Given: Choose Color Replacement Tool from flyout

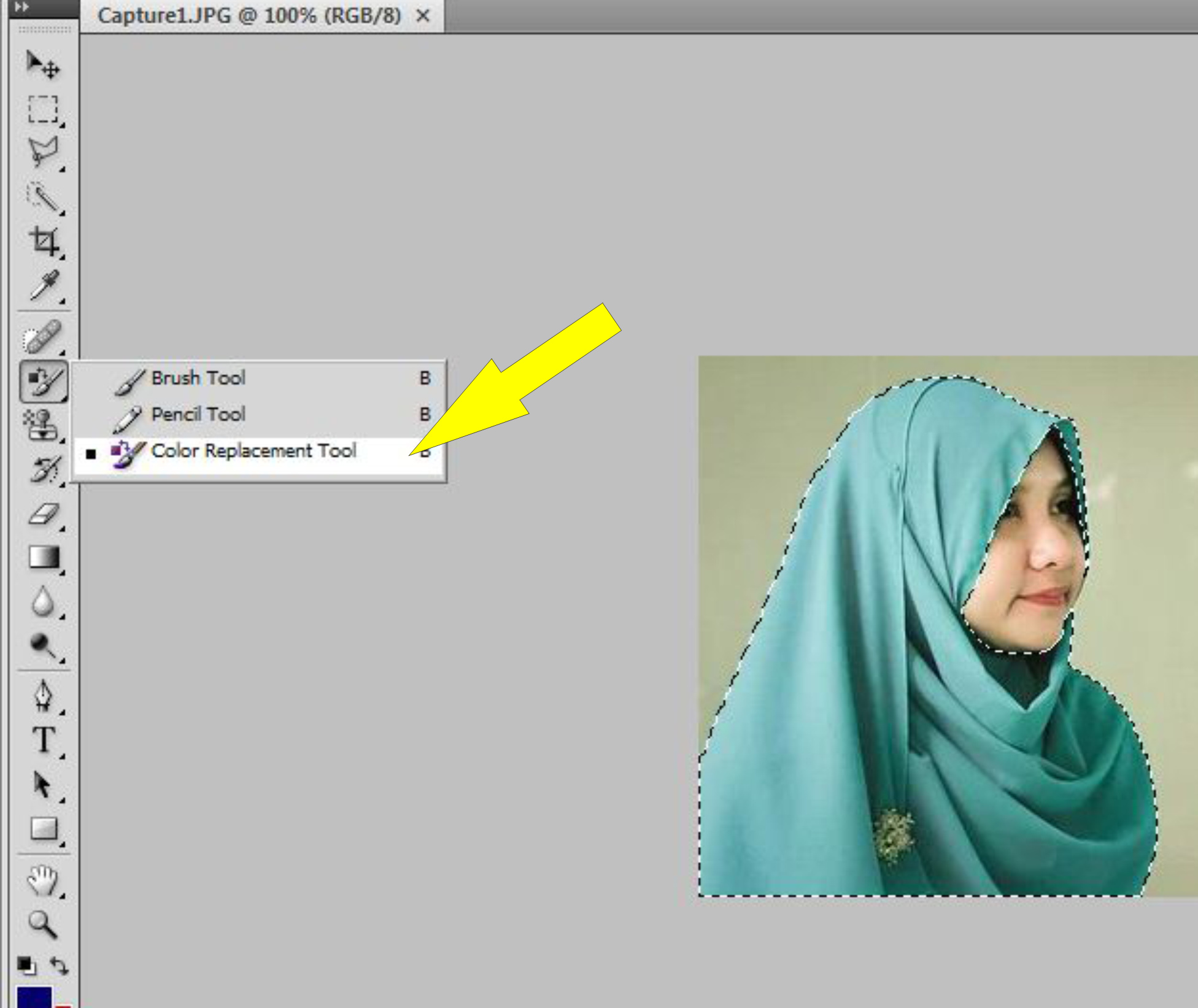Looking at the screenshot, I should 253,451.
